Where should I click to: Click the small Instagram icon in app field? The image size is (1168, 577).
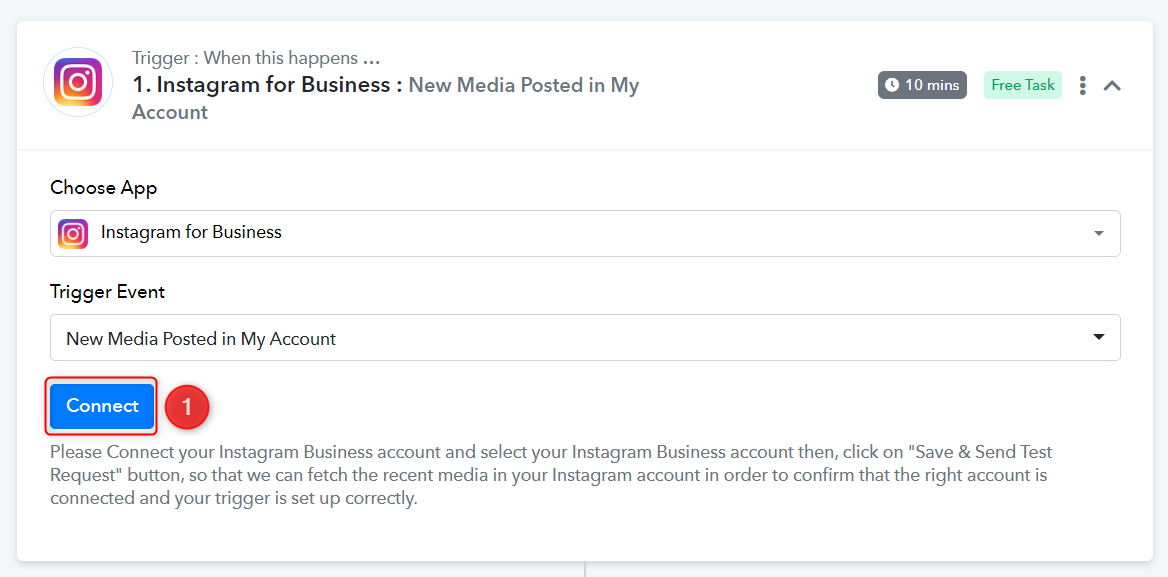pyautogui.click(x=73, y=233)
